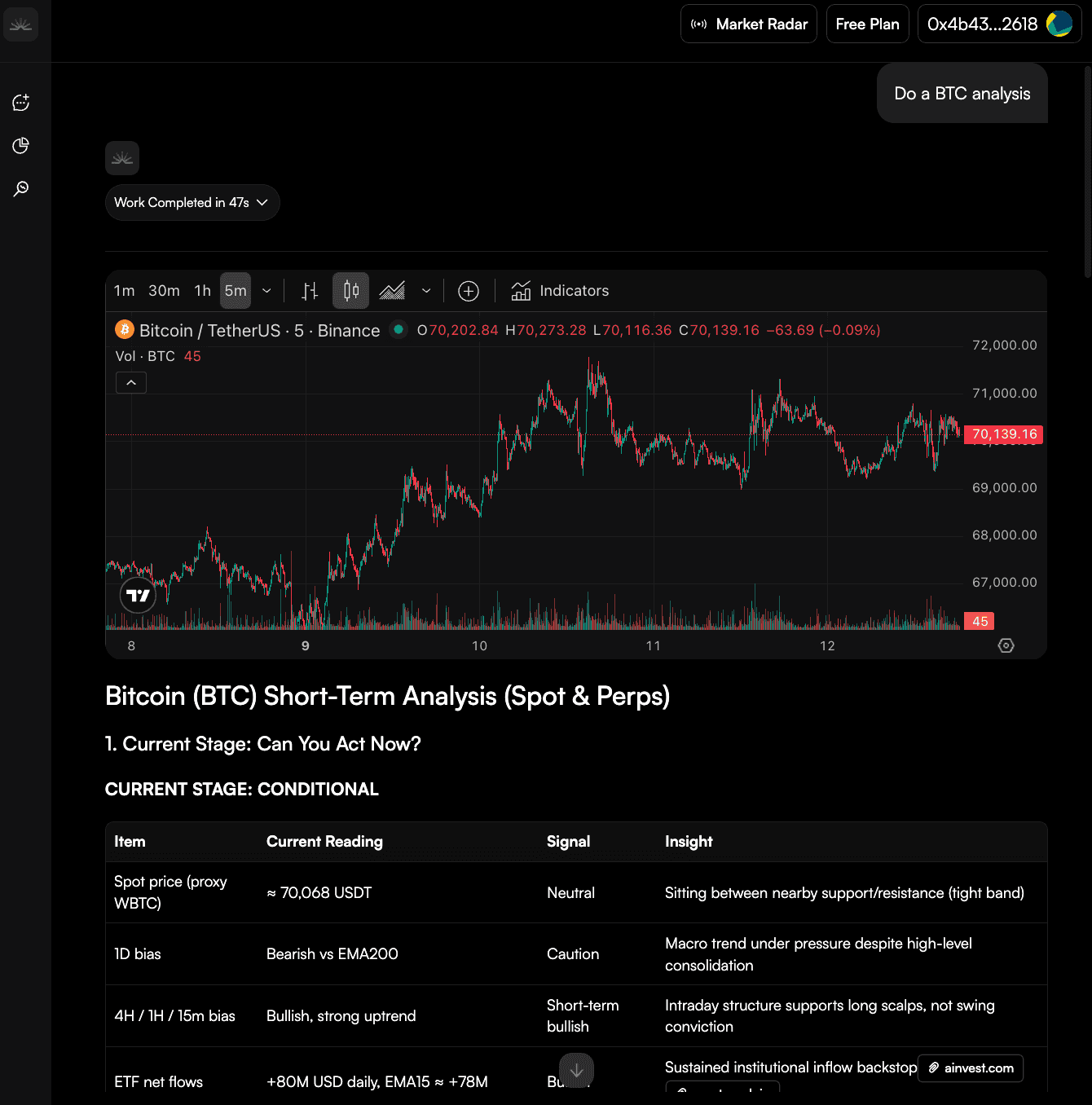Click the Vol · BTC legend entry
Viewport: 1092px width, 1105px height.
coord(158,356)
